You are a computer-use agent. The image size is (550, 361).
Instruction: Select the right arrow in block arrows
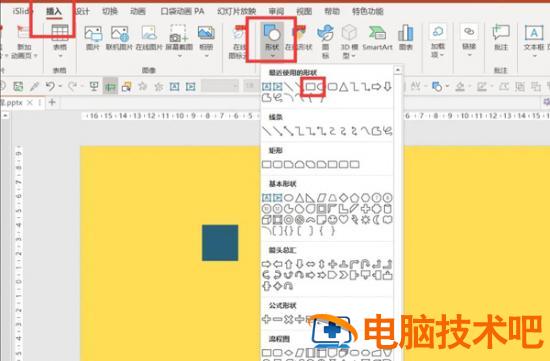click(x=267, y=264)
